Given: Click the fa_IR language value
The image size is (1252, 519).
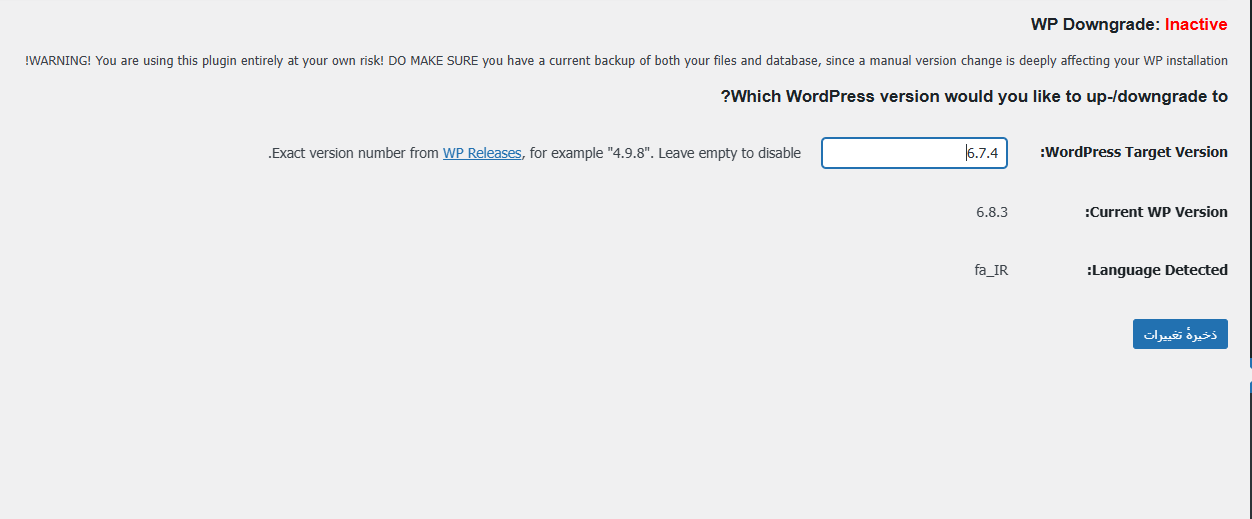Looking at the screenshot, I should point(991,270).
